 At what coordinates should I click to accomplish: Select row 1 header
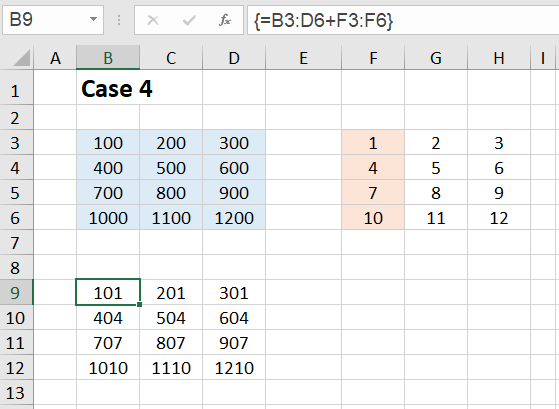tap(16, 88)
